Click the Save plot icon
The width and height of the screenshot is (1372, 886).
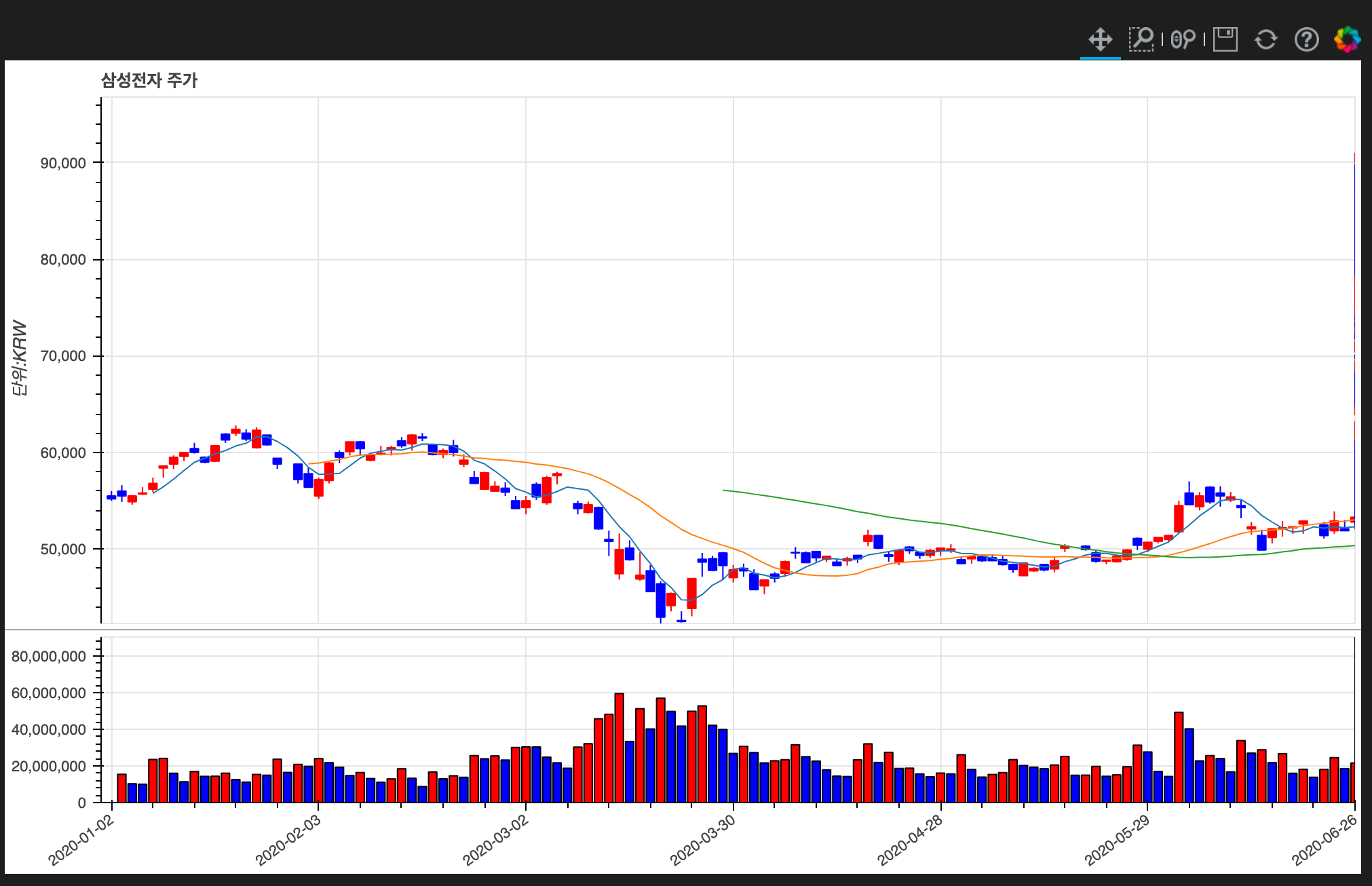(1225, 39)
